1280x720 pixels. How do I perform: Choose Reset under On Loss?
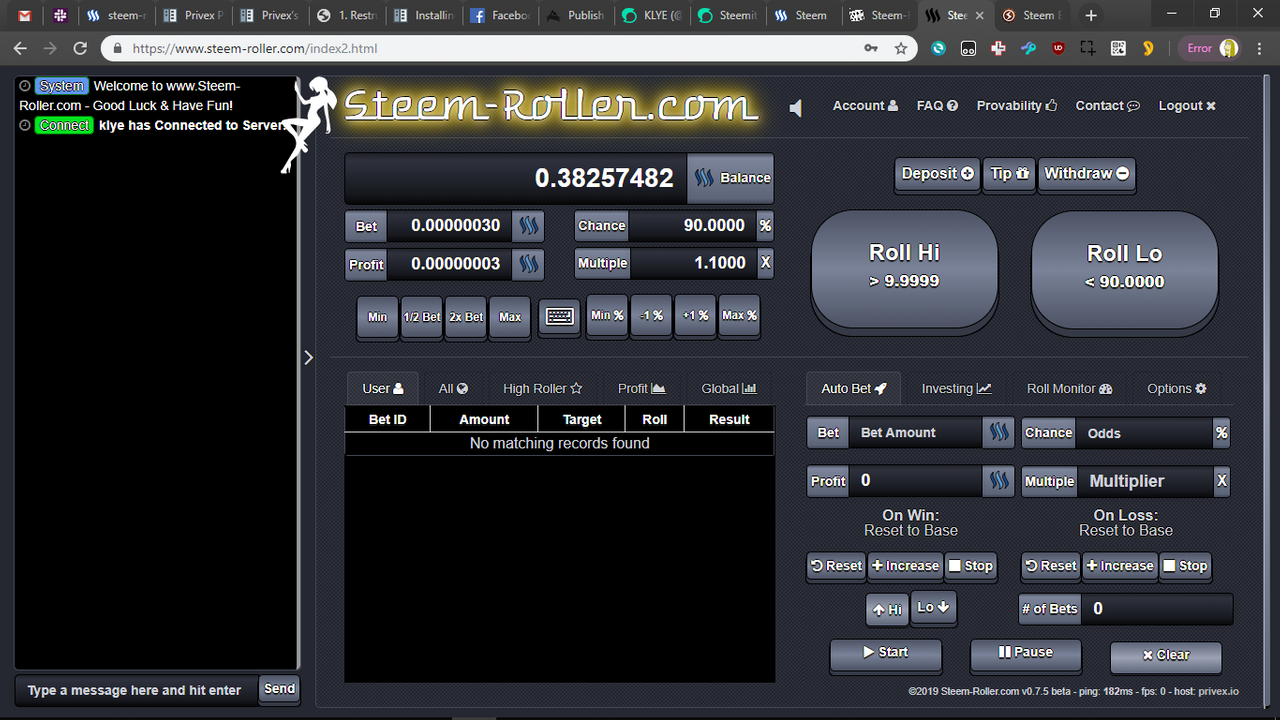point(1050,566)
